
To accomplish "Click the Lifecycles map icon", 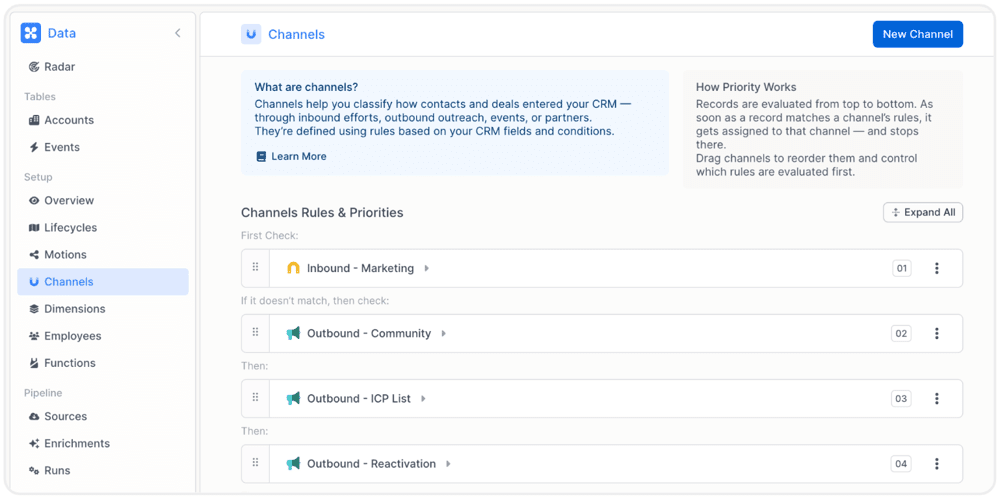I will pyautogui.click(x=34, y=228).
